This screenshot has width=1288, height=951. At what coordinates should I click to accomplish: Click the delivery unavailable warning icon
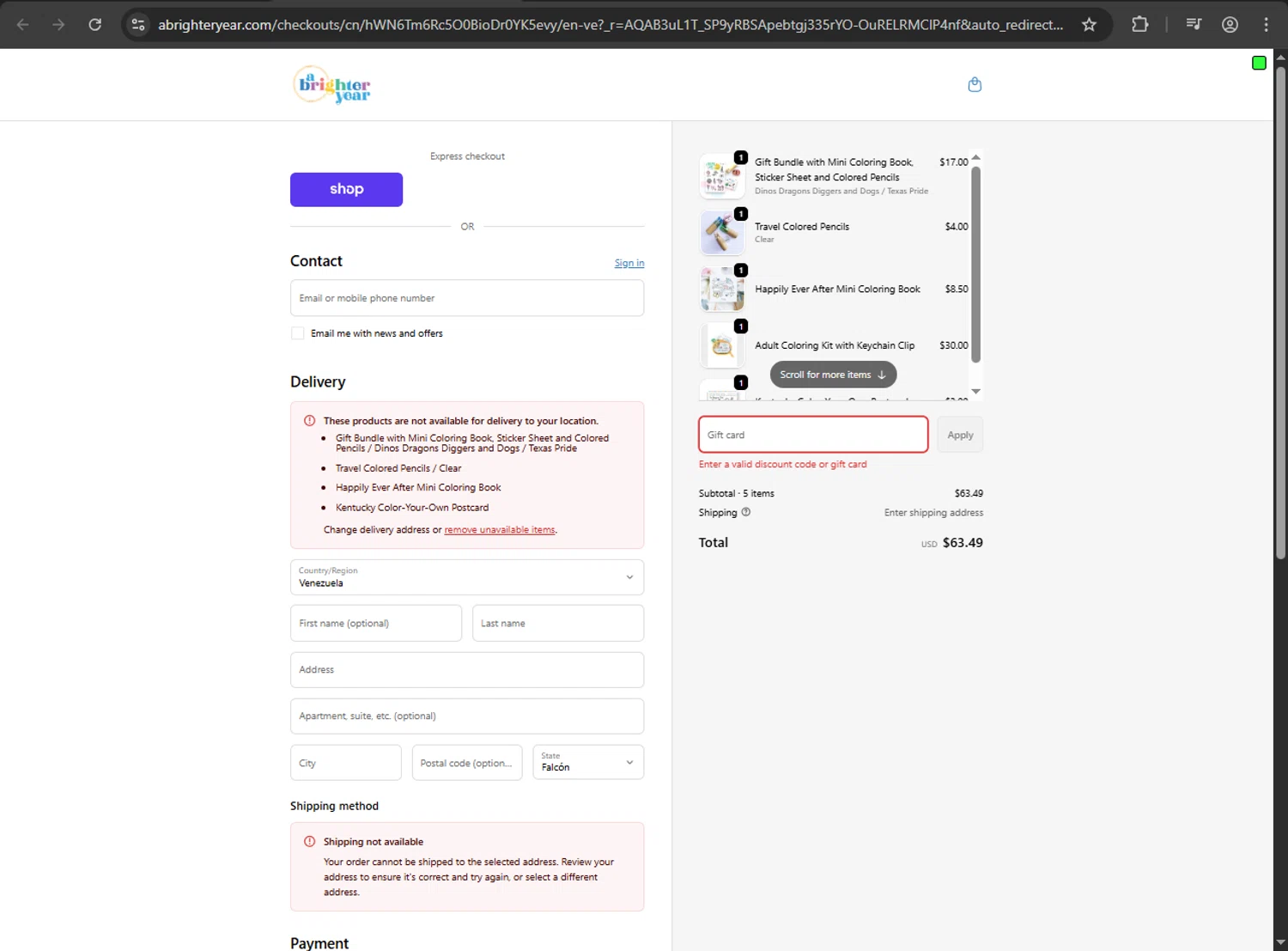[x=309, y=421]
